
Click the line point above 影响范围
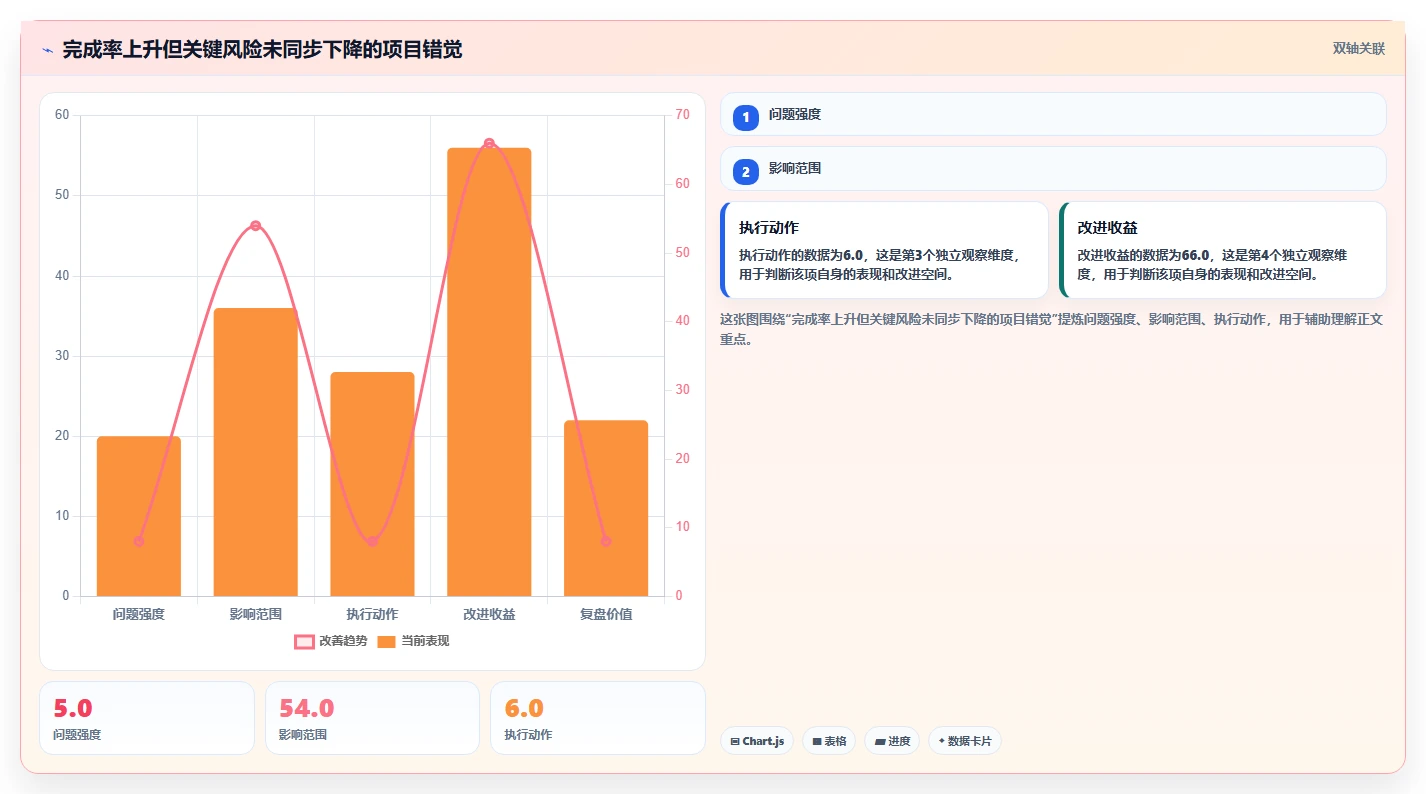(256, 226)
